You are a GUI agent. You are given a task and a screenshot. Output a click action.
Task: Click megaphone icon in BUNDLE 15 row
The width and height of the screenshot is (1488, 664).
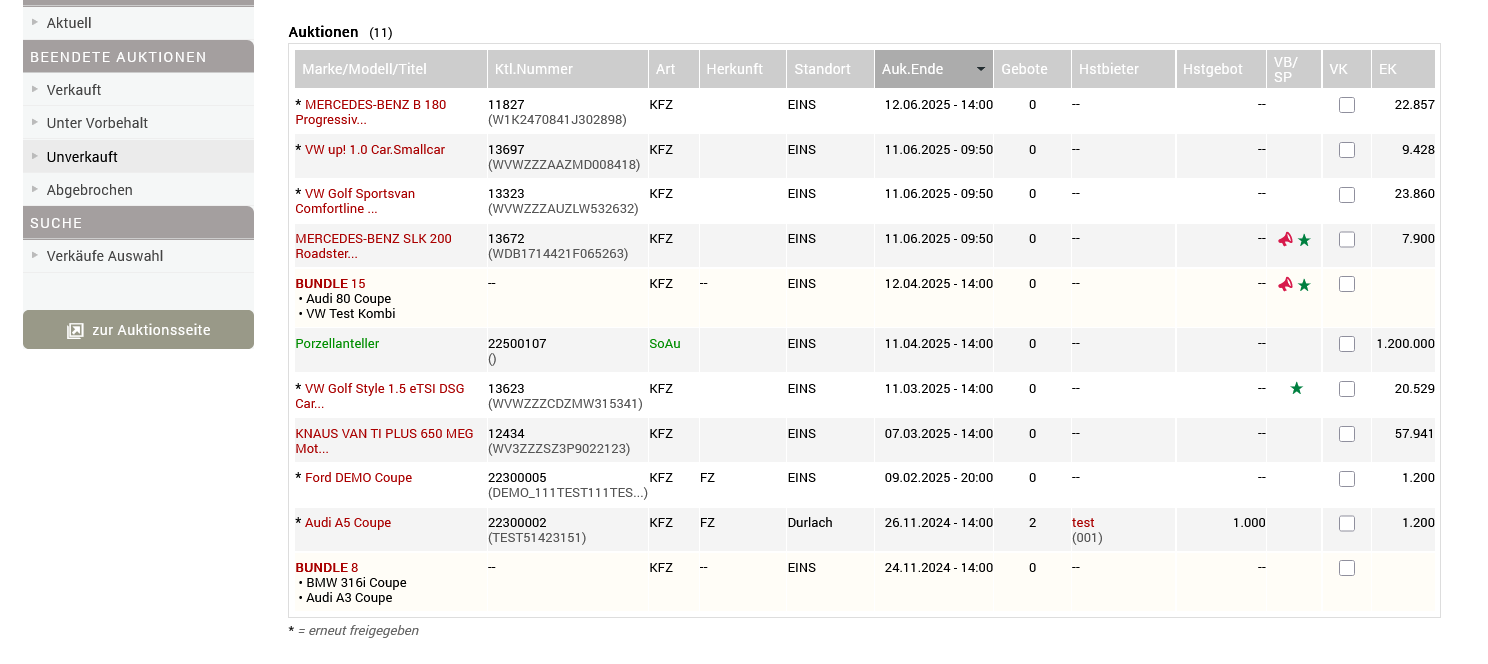(1285, 285)
